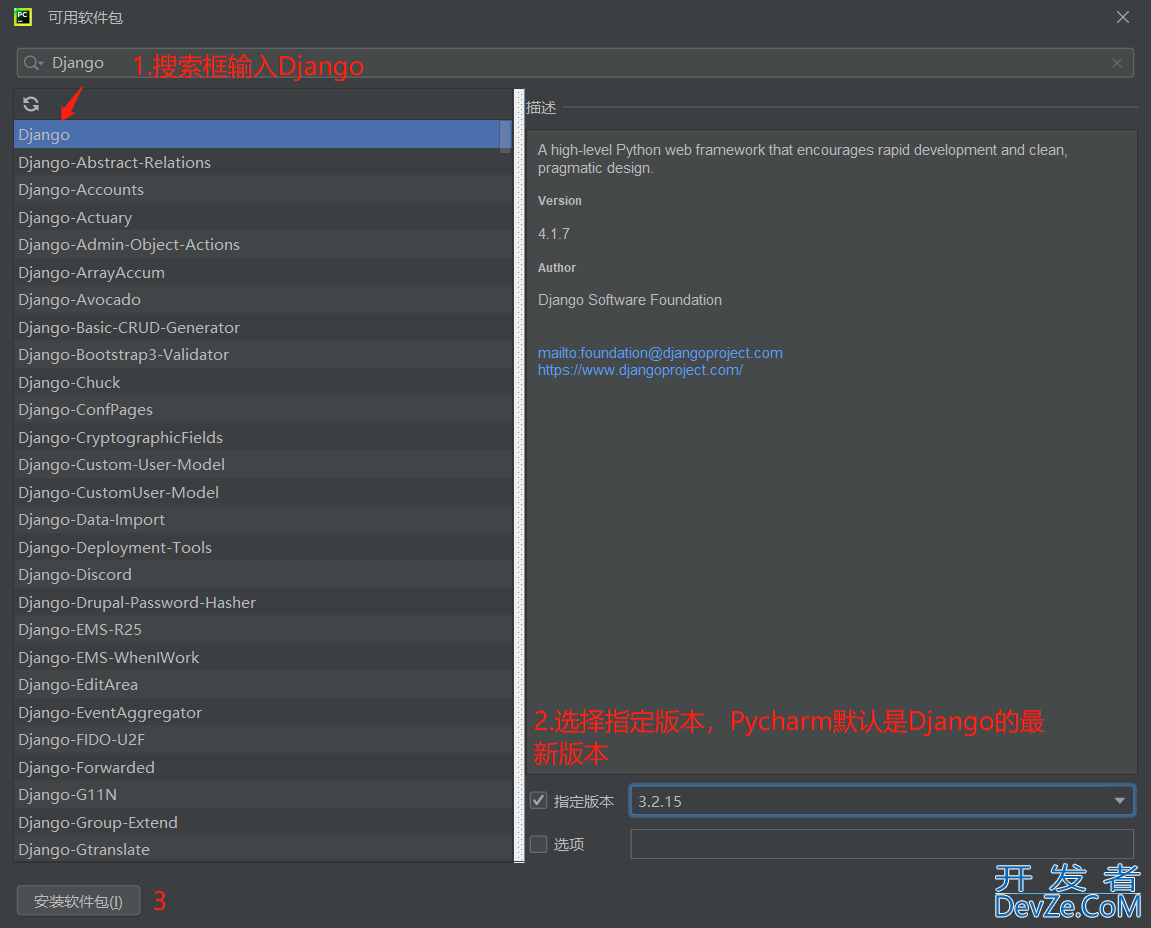Screen dimensions: 1151x928
Task: Select Django-EditArea package
Action: [262, 685]
